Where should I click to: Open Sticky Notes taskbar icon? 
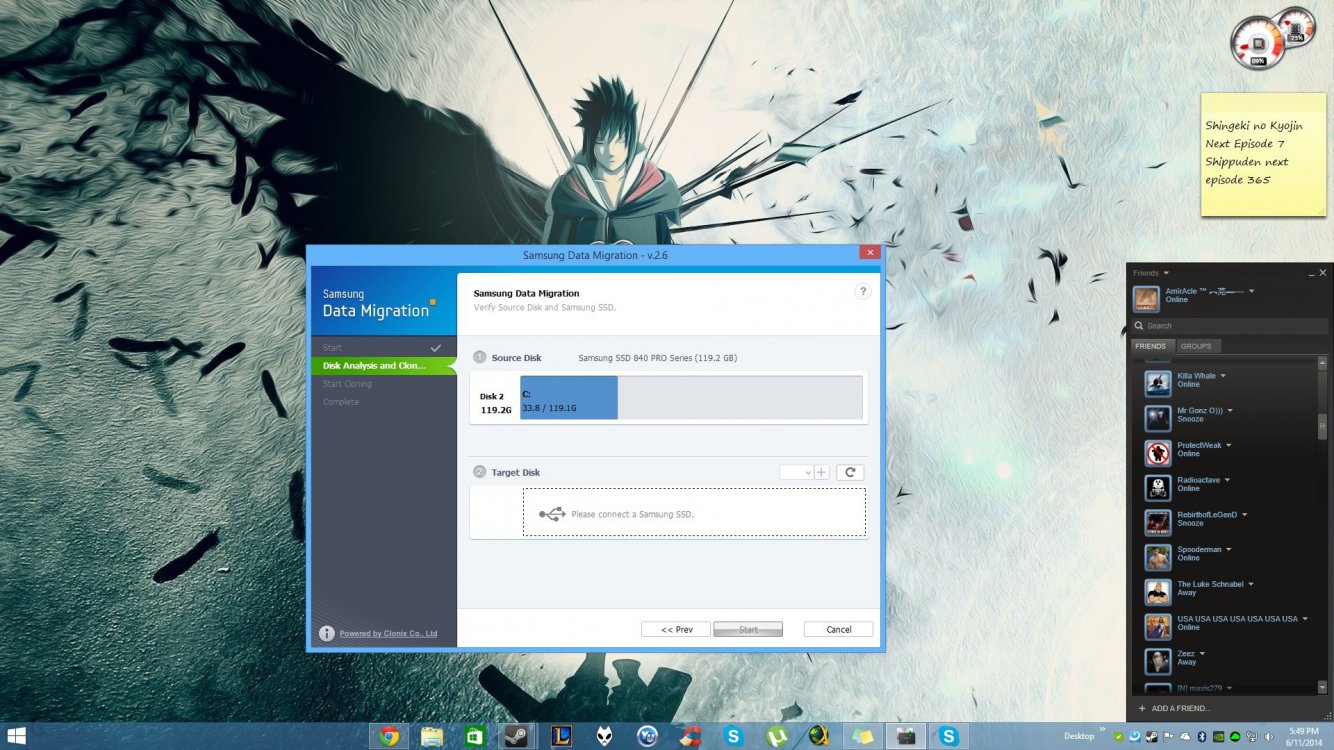click(x=862, y=736)
